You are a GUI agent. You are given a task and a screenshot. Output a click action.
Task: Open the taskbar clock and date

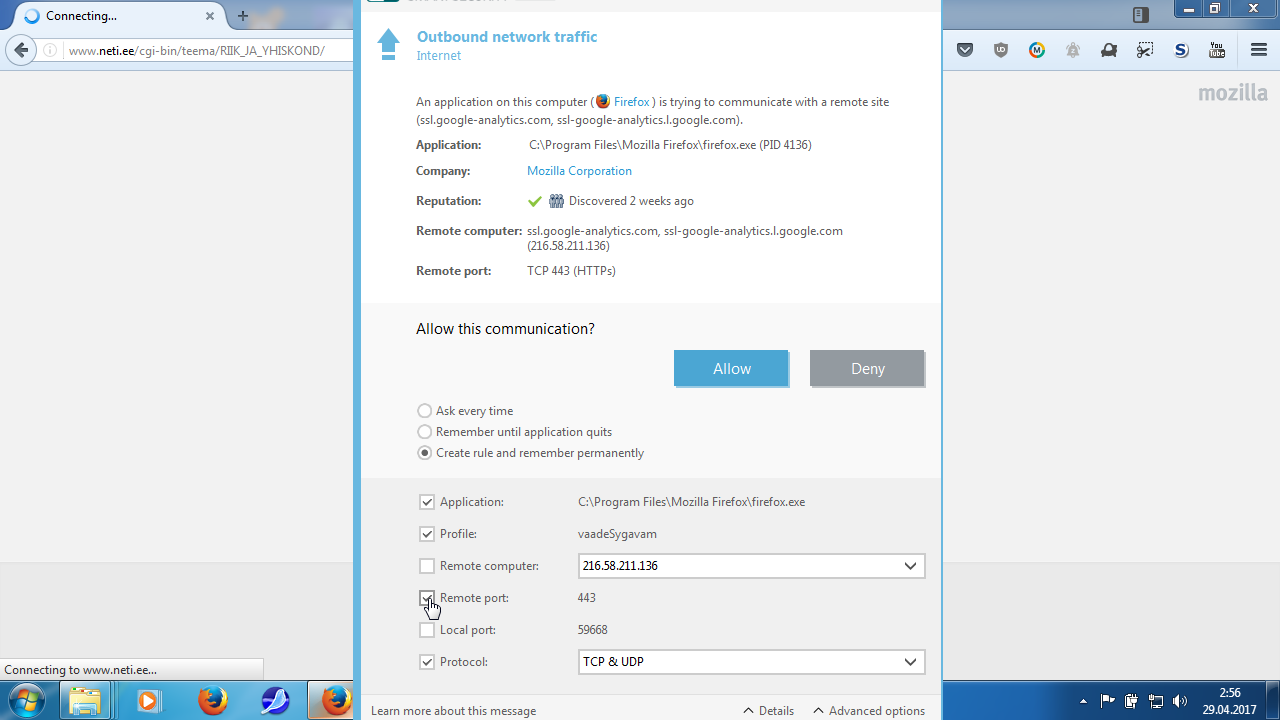pos(1229,701)
